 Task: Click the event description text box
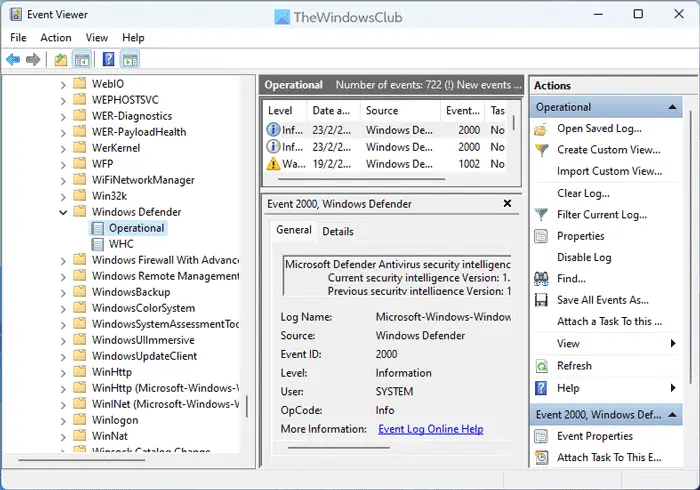click(x=397, y=275)
